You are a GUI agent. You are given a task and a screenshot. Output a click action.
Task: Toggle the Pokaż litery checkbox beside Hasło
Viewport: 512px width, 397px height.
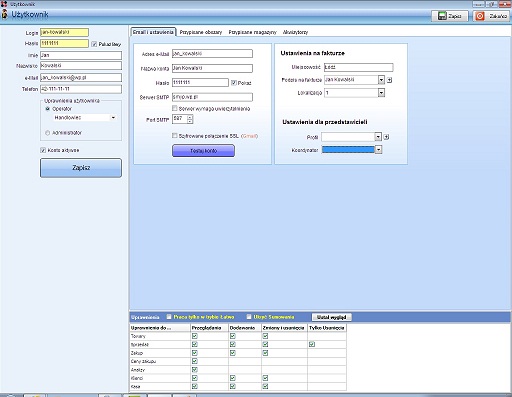pyautogui.click(x=94, y=44)
